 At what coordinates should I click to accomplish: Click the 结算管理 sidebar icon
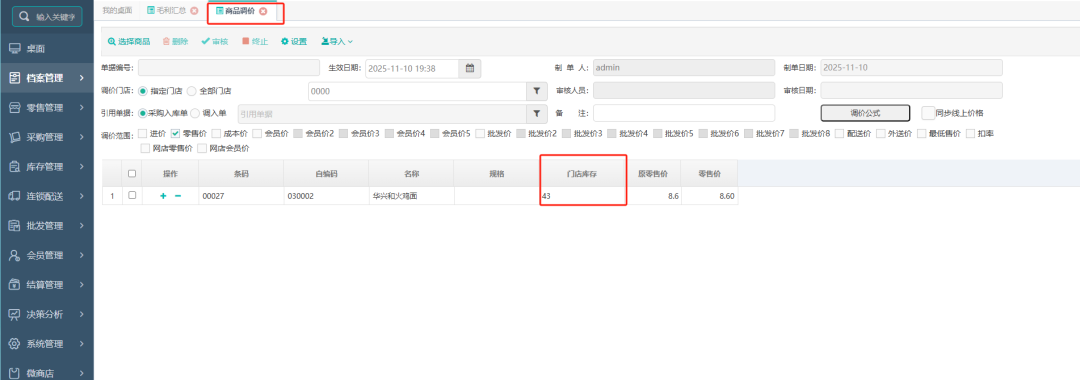tap(14, 284)
